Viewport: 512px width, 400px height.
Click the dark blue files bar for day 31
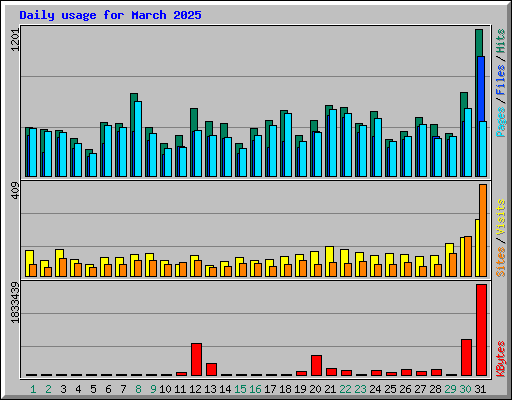click(x=481, y=88)
